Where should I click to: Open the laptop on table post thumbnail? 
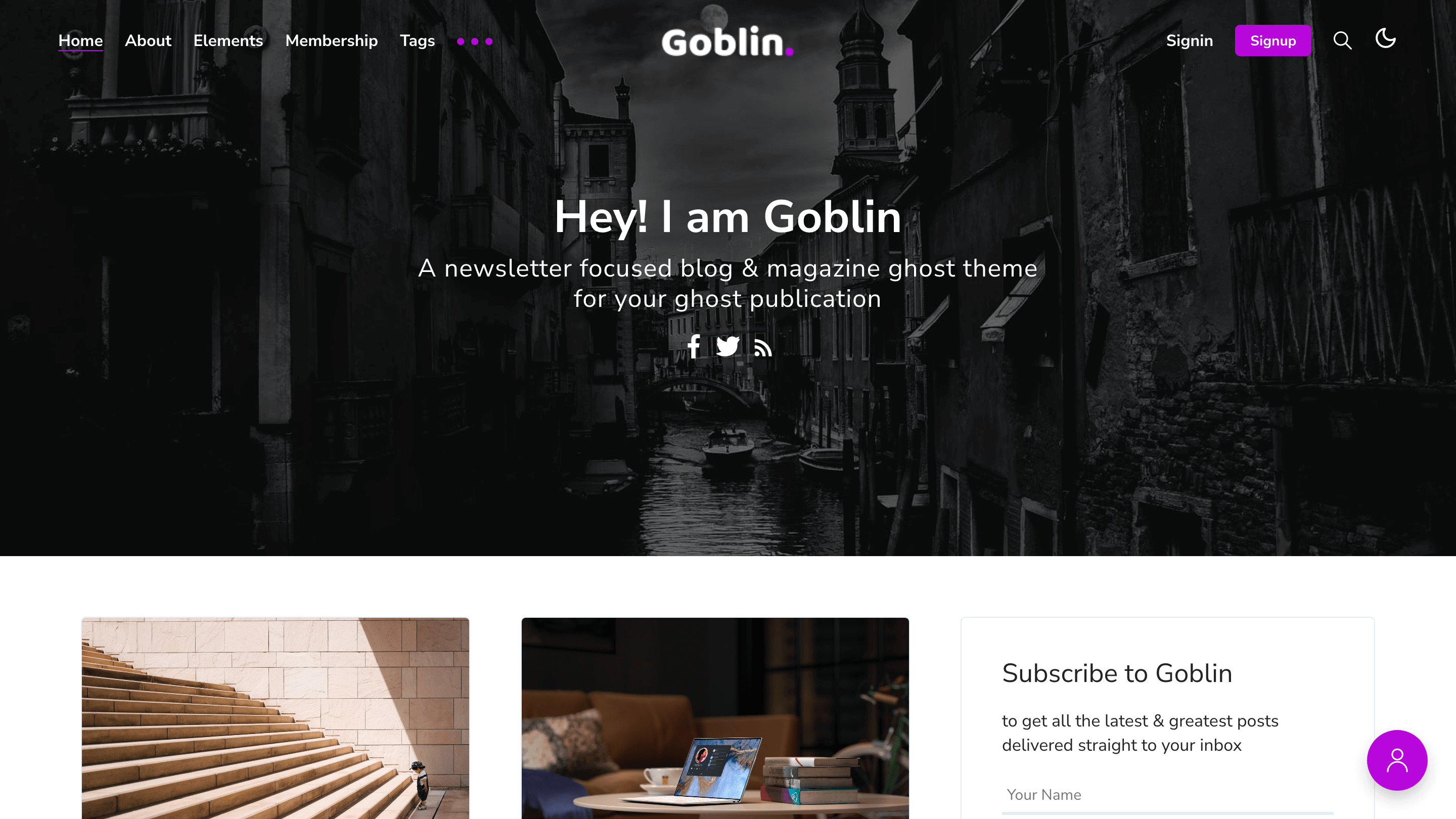[x=715, y=718]
